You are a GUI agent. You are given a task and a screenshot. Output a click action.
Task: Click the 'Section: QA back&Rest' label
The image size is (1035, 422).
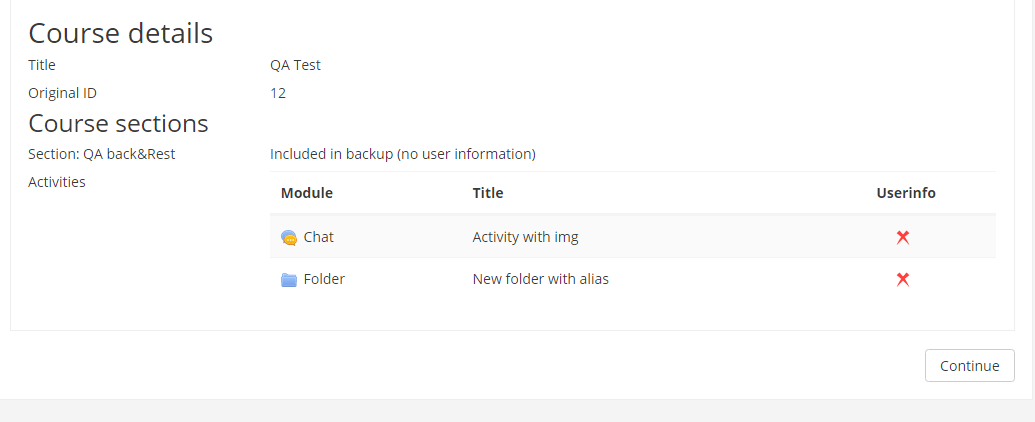pyautogui.click(x=102, y=154)
